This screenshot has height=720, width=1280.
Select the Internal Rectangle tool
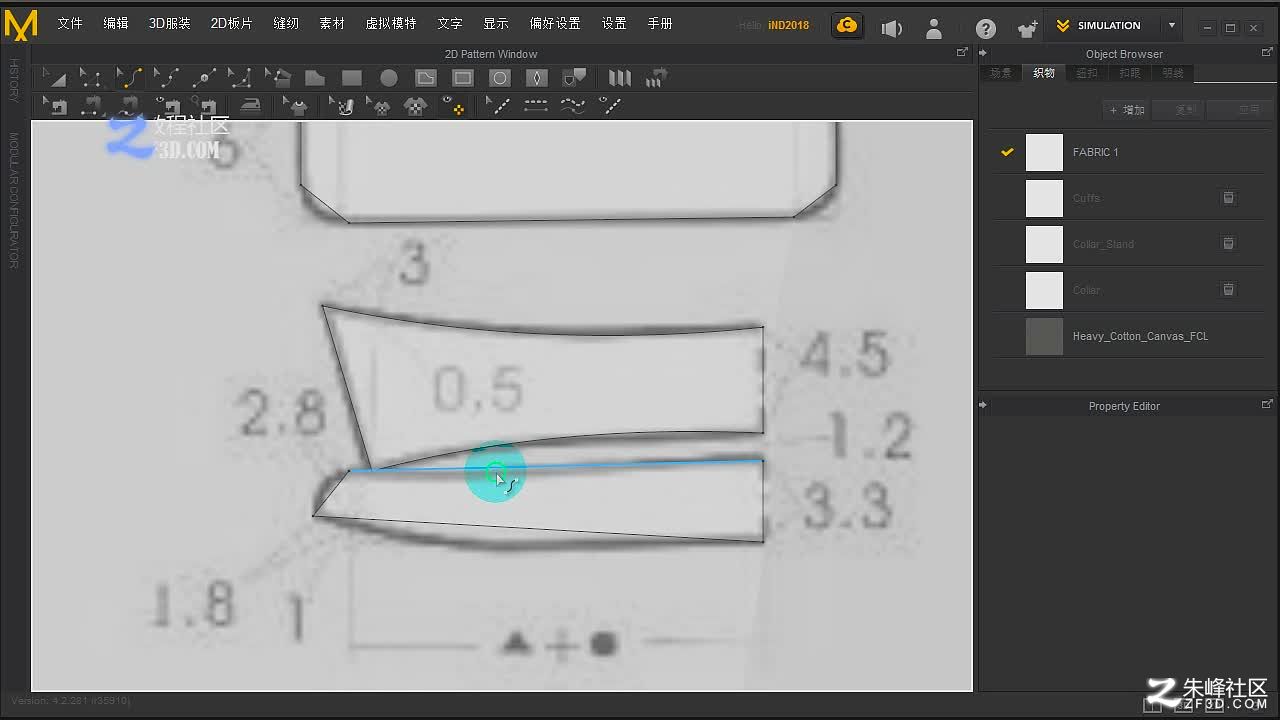[x=463, y=77]
